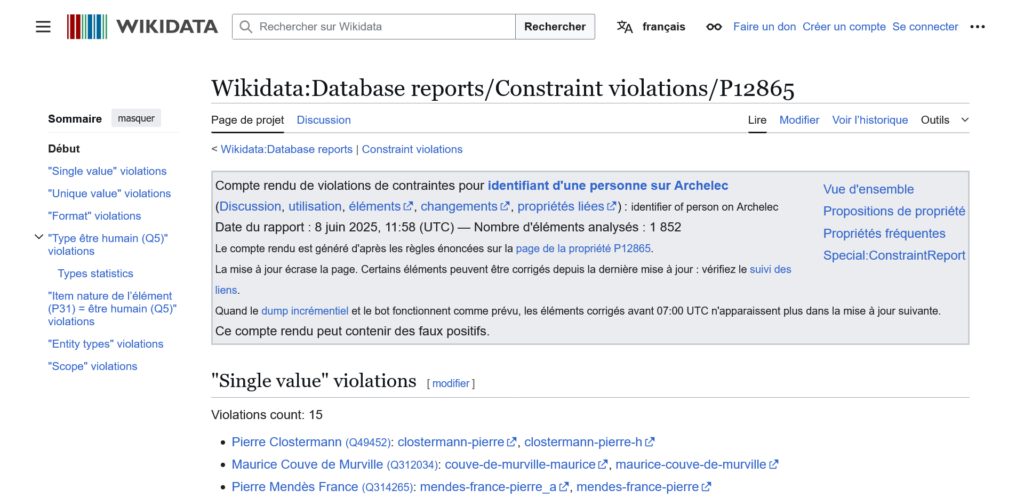Image resolution: width=1024 pixels, height=498 pixels.
Task: Edit the Single value violations section via modifier
Action: pyautogui.click(x=450, y=383)
